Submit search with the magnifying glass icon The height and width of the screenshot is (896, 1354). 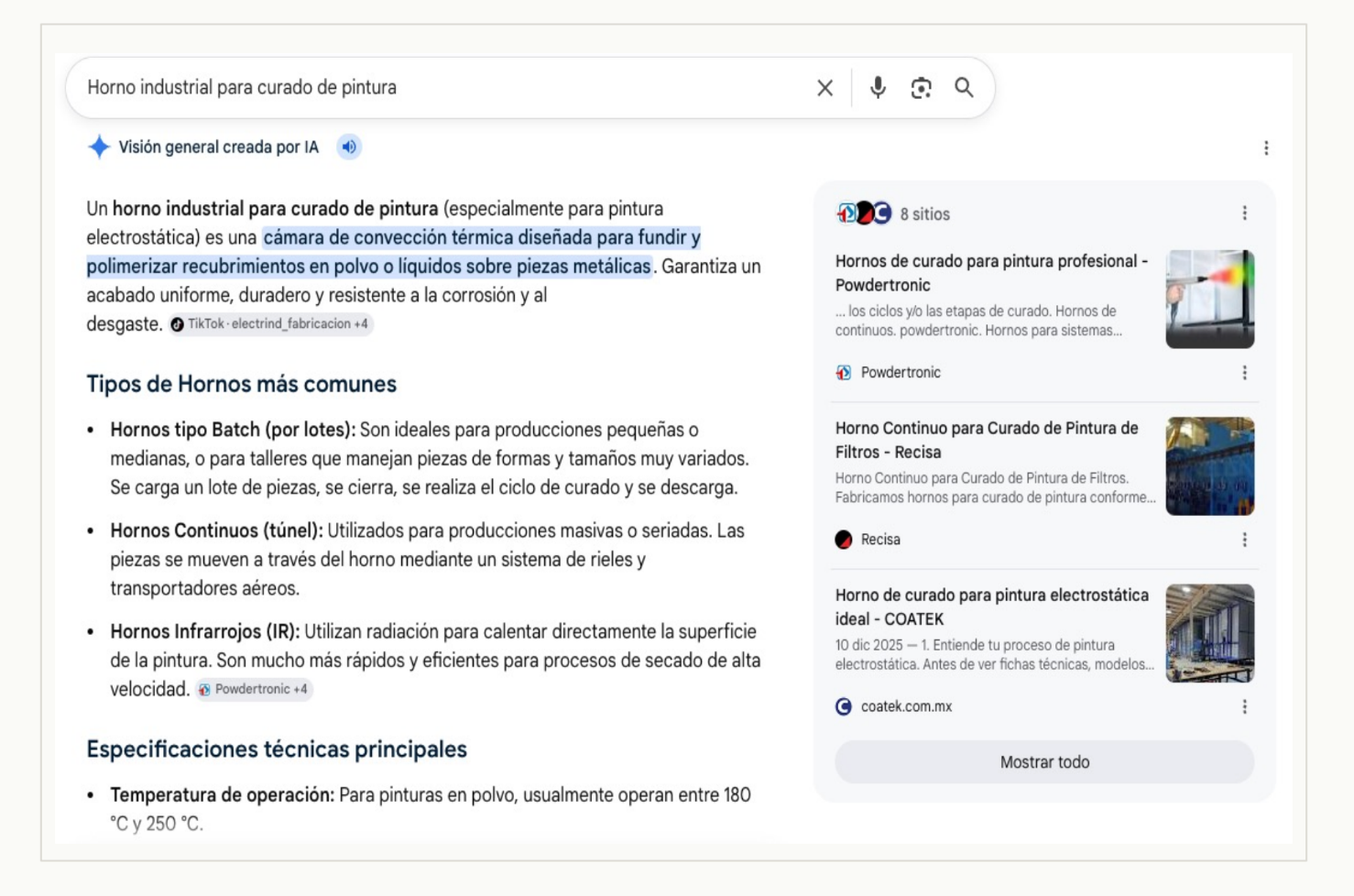pos(964,88)
